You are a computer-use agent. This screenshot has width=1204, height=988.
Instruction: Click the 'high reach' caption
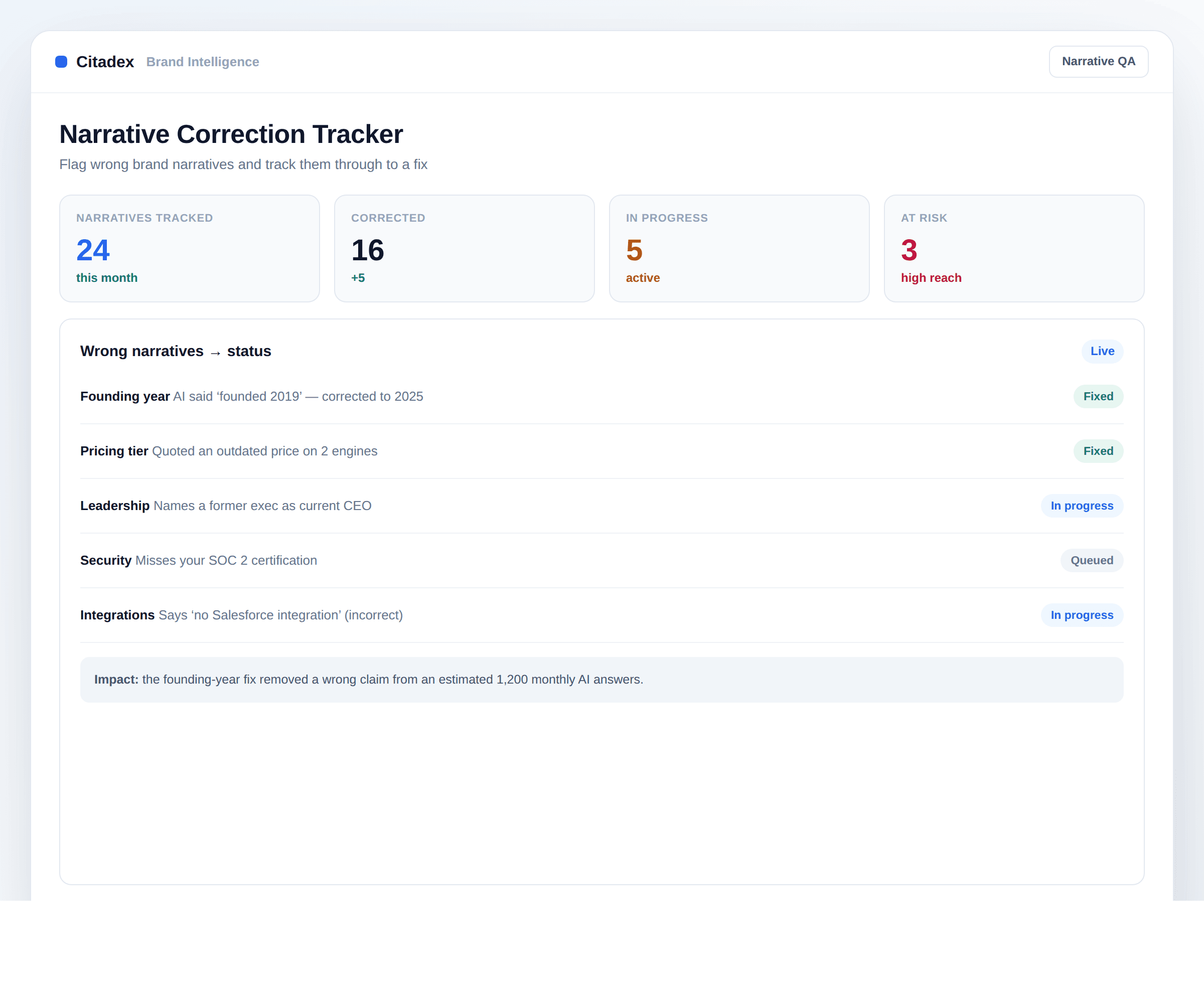931,278
